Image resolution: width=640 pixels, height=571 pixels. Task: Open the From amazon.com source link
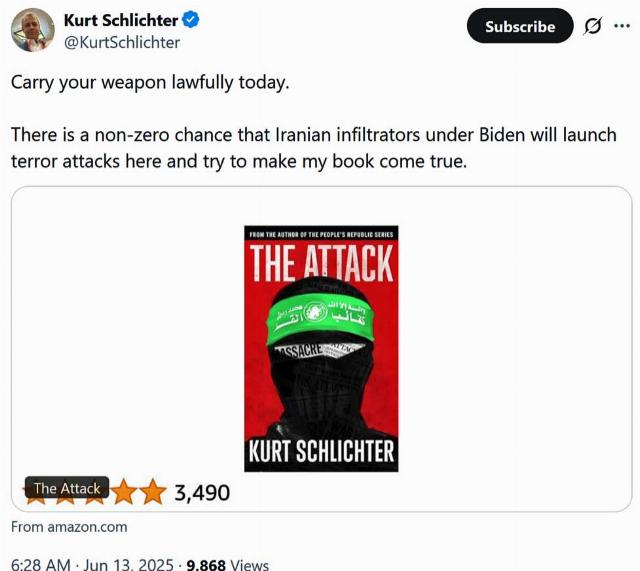coord(69,527)
